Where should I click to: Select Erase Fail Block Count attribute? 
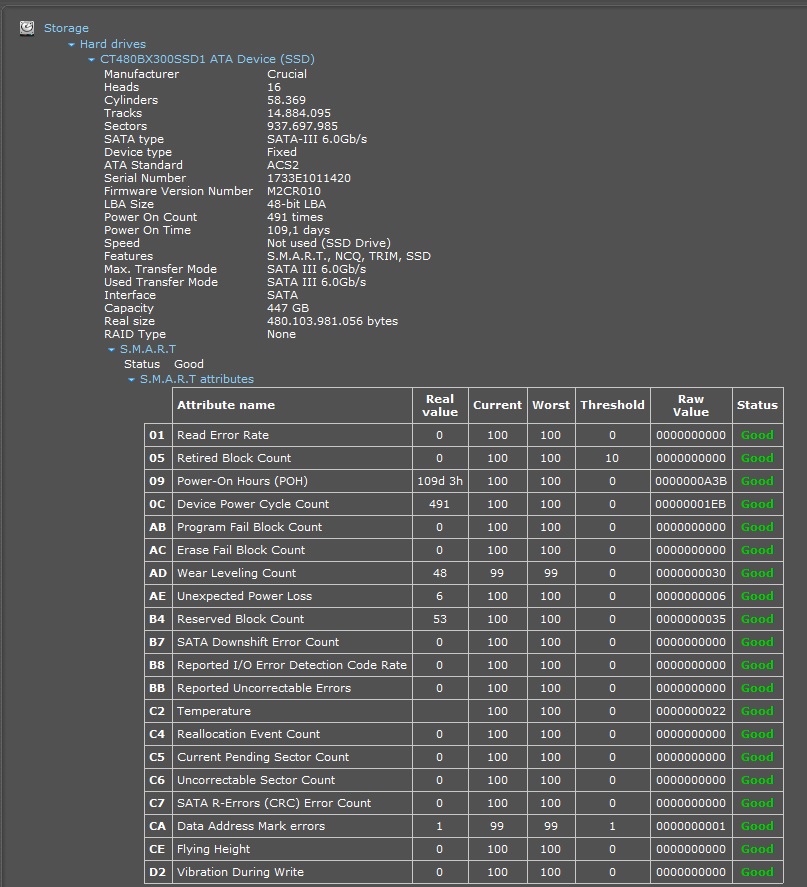pyautogui.click(x=241, y=550)
